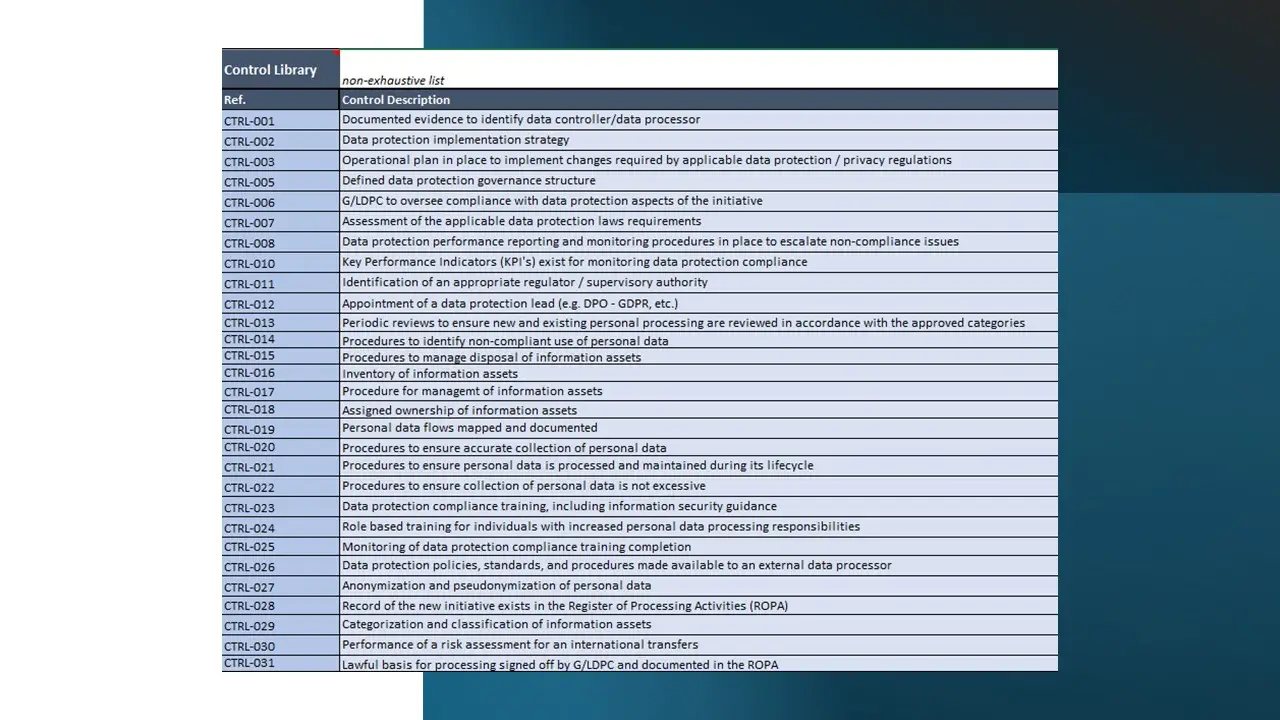Select the Key Performance Indicators description cell

(x=574, y=262)
